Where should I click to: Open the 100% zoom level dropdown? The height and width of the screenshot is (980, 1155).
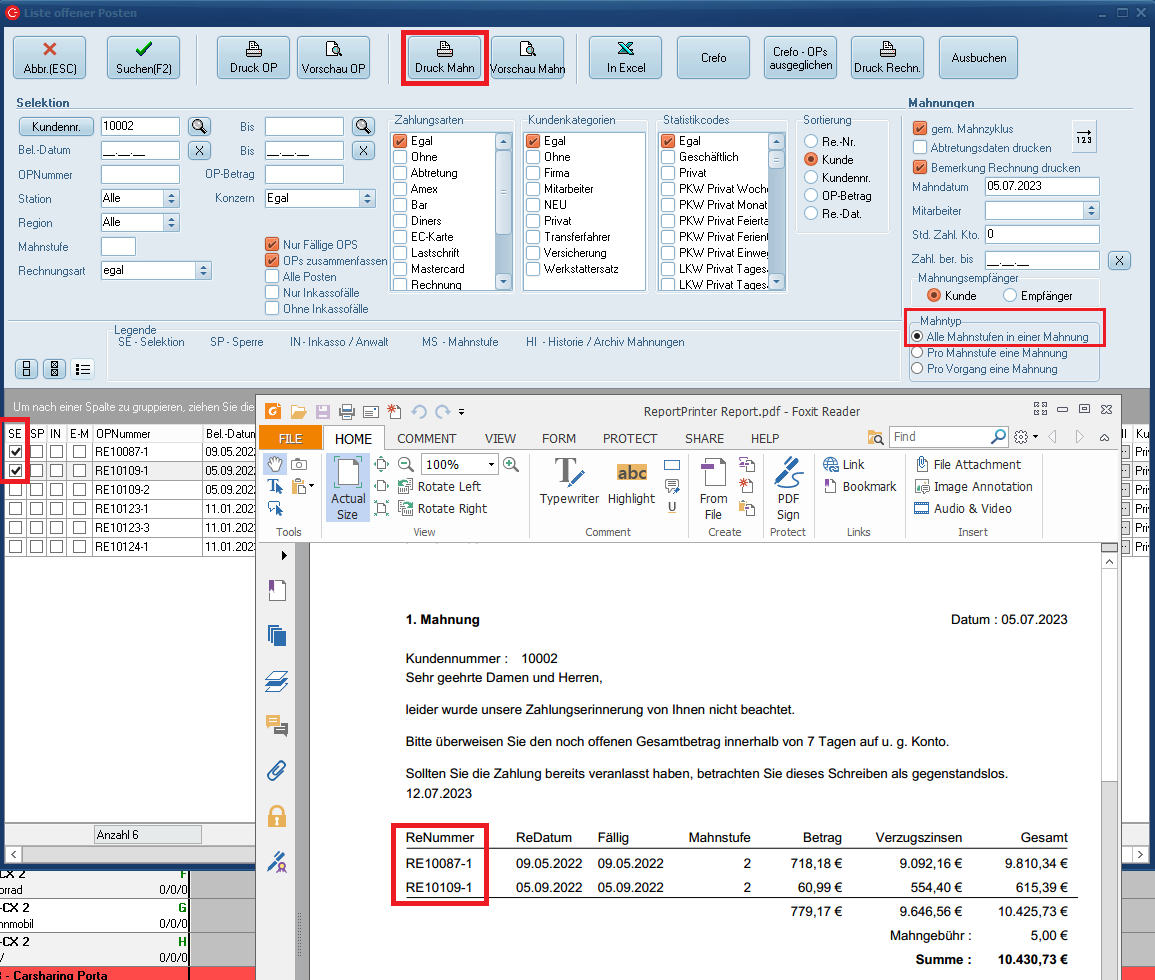pyautogui.click(x=491, y=465)
